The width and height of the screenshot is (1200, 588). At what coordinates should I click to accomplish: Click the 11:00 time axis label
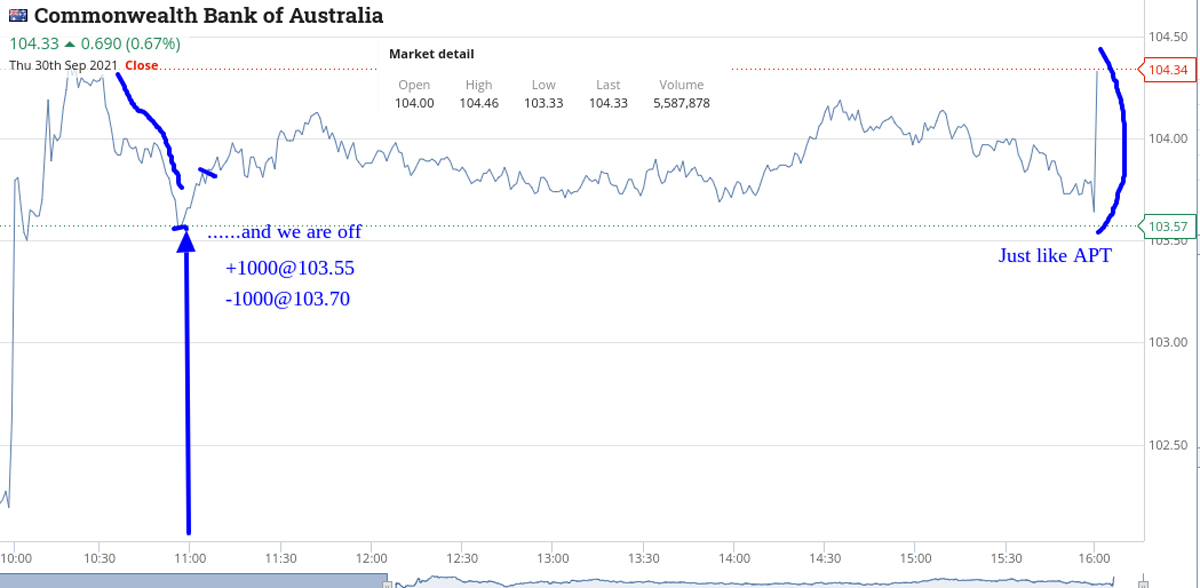click(x=190, y=557)
